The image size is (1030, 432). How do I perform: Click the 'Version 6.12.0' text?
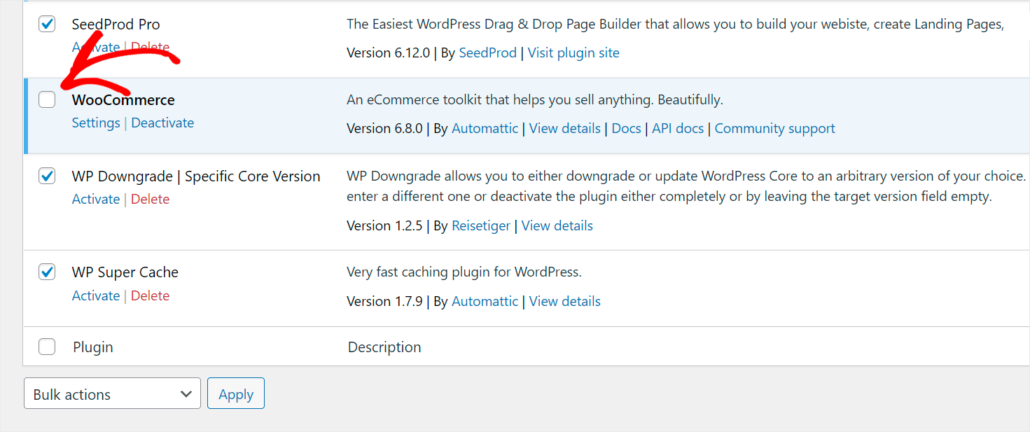point(388,53)
